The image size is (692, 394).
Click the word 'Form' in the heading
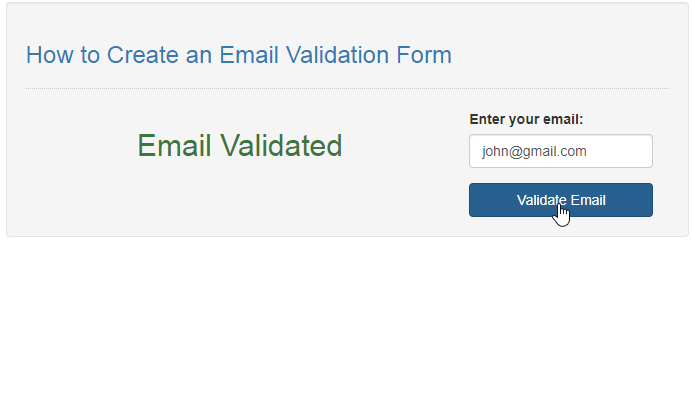(x=424, y=55)
